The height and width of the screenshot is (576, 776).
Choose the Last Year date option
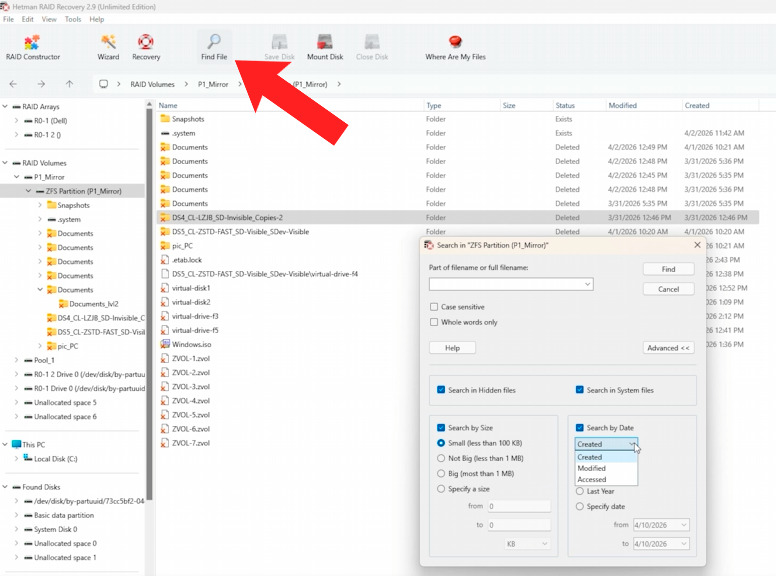pyautogui.click(x=580, y=491)
